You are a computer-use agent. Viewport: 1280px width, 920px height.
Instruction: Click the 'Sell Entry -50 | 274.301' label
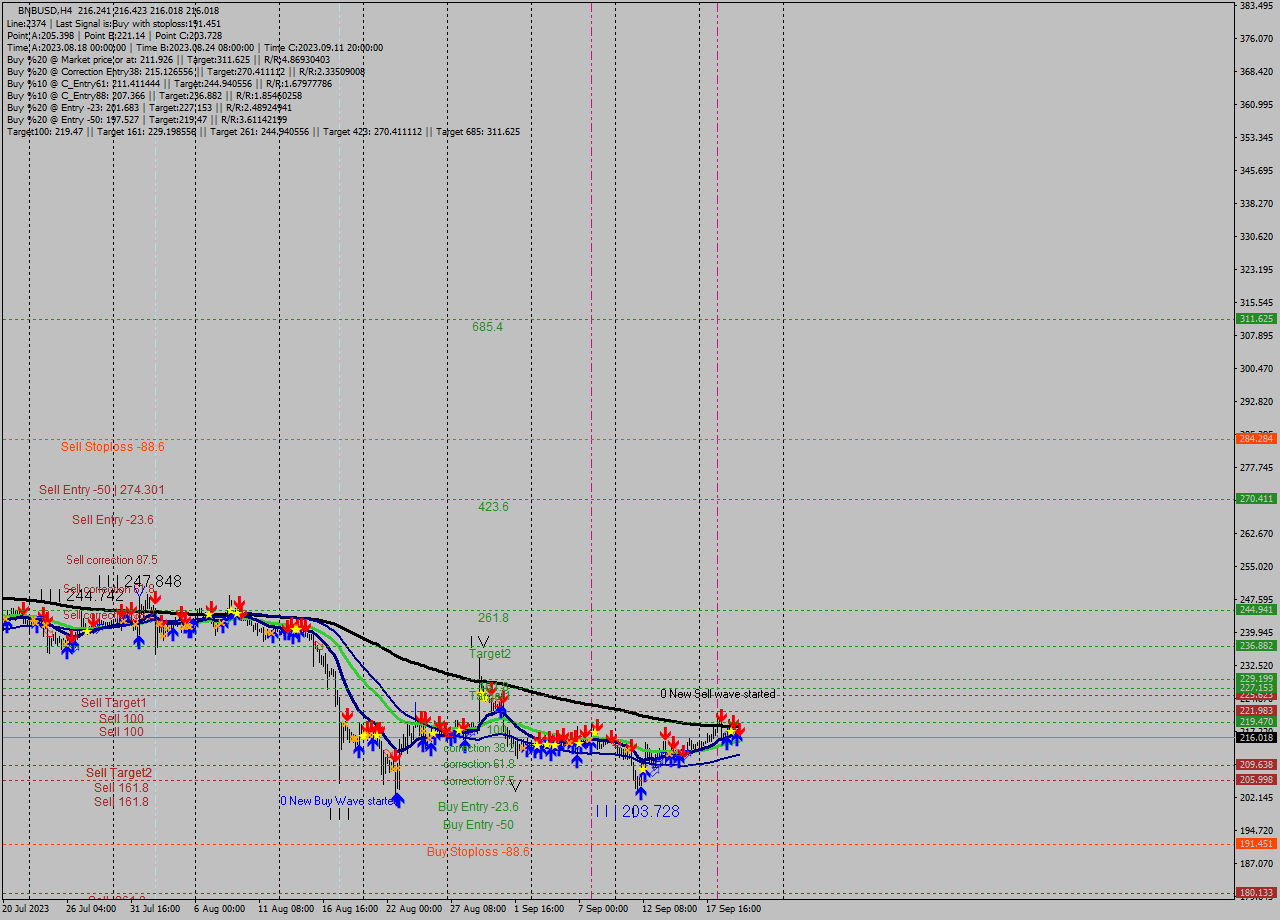(102, 490)
